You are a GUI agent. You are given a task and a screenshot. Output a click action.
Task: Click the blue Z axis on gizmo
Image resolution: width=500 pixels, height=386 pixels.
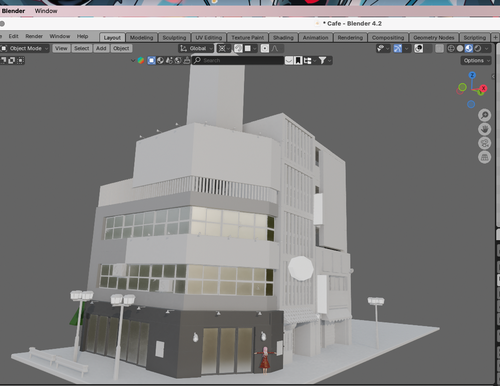click(472, 75)
